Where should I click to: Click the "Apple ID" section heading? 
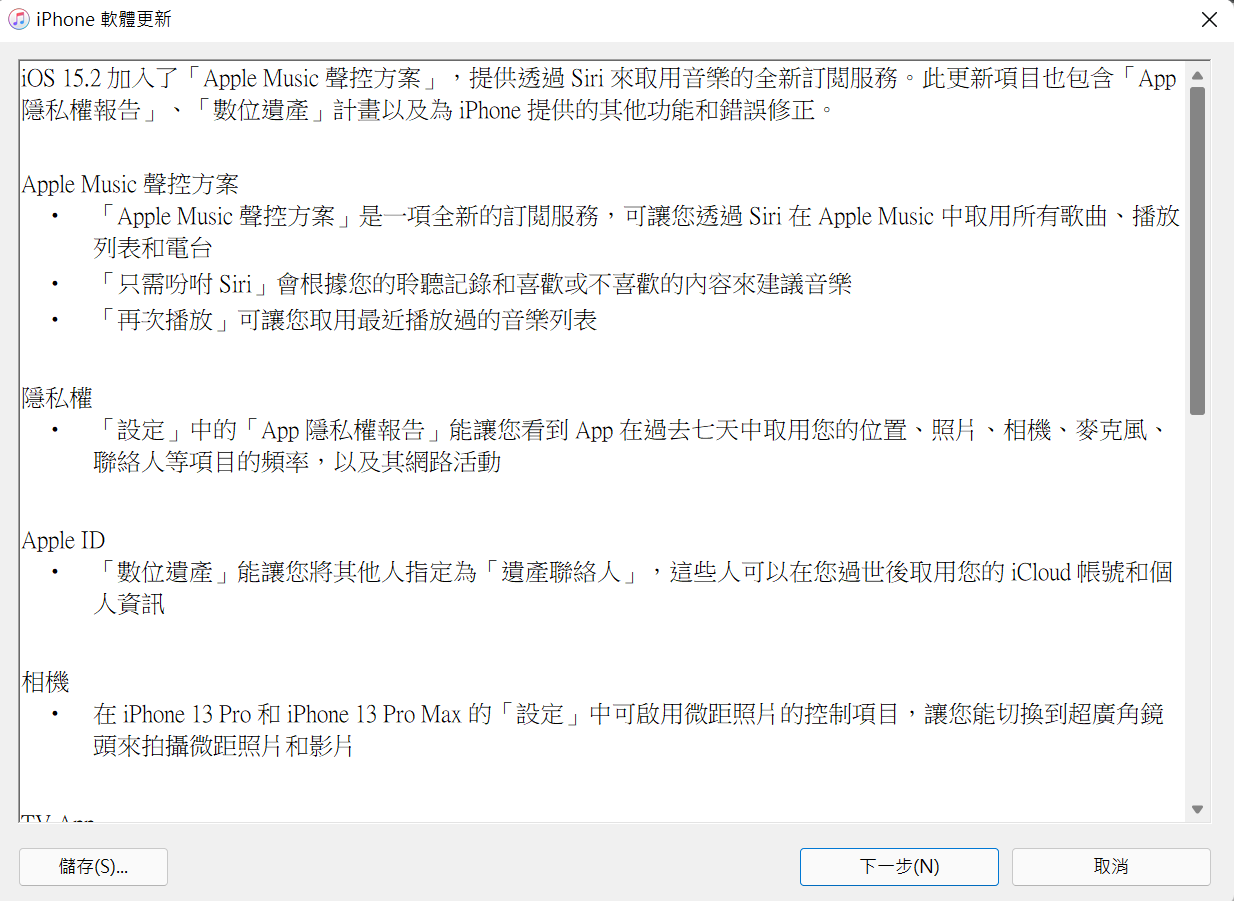pos(63,541)
